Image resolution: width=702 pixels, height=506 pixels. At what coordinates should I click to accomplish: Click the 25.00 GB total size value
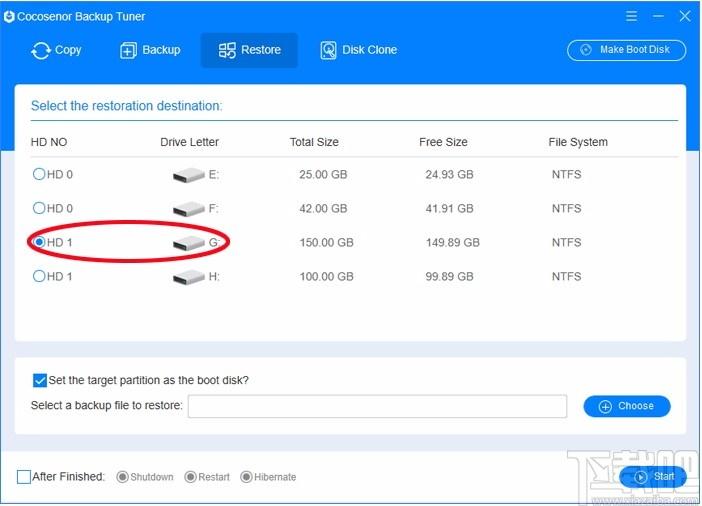pyautogui.click(x=323, y=175)
